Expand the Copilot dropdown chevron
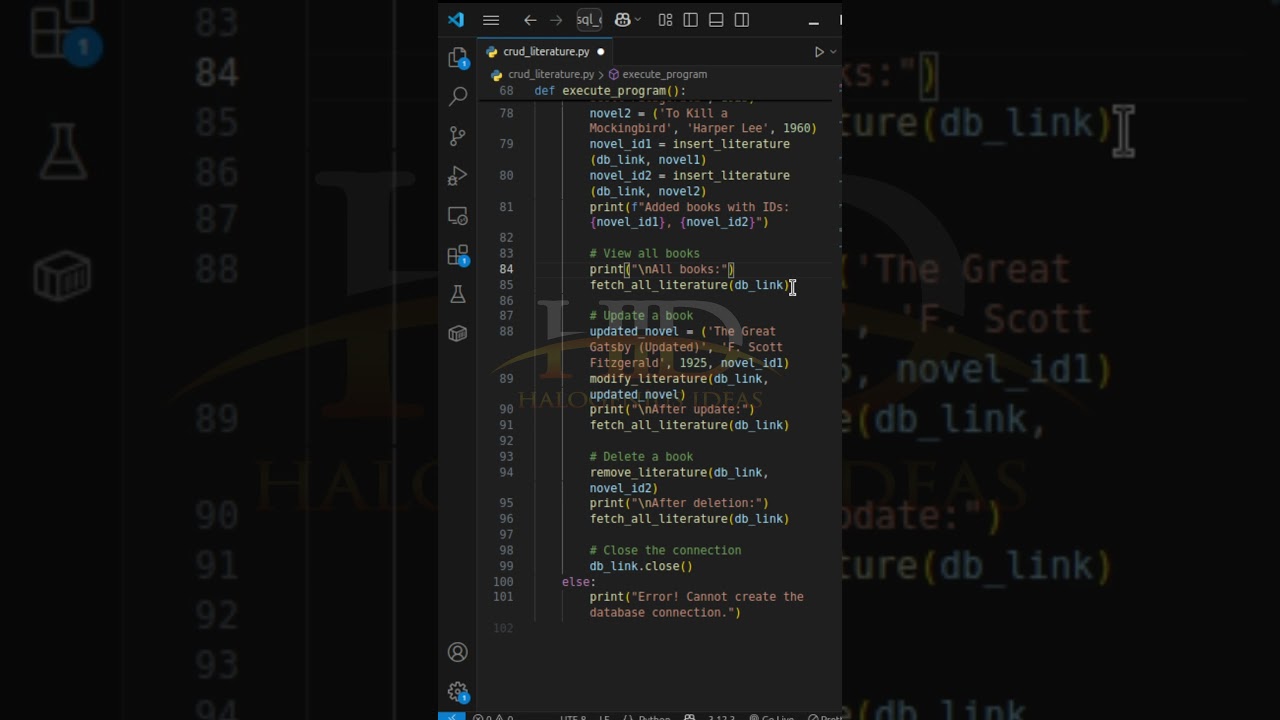The height and width of the screenshot is (720, 1280). 638,20
